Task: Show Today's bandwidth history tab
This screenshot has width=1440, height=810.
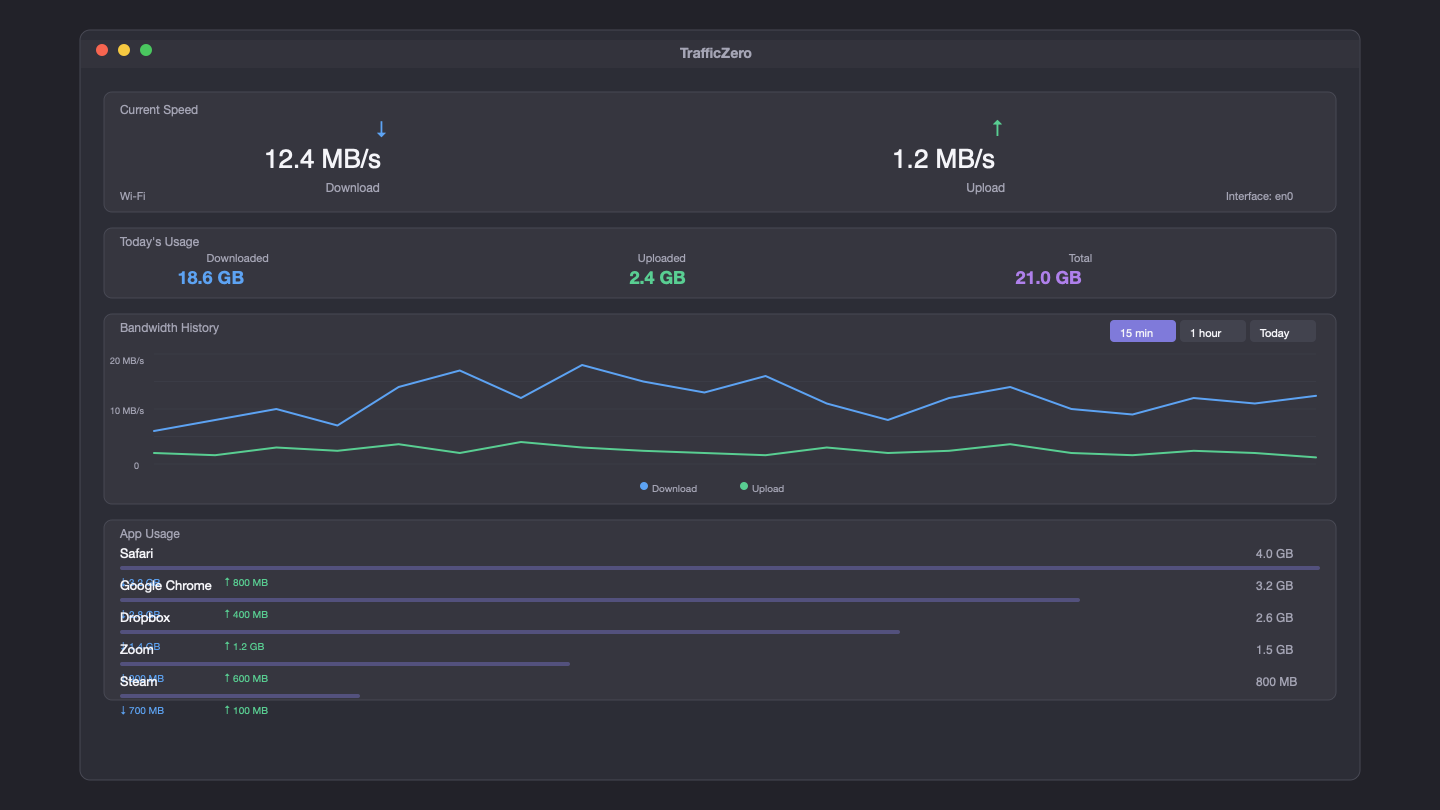Action: (x=1283, y=332)
